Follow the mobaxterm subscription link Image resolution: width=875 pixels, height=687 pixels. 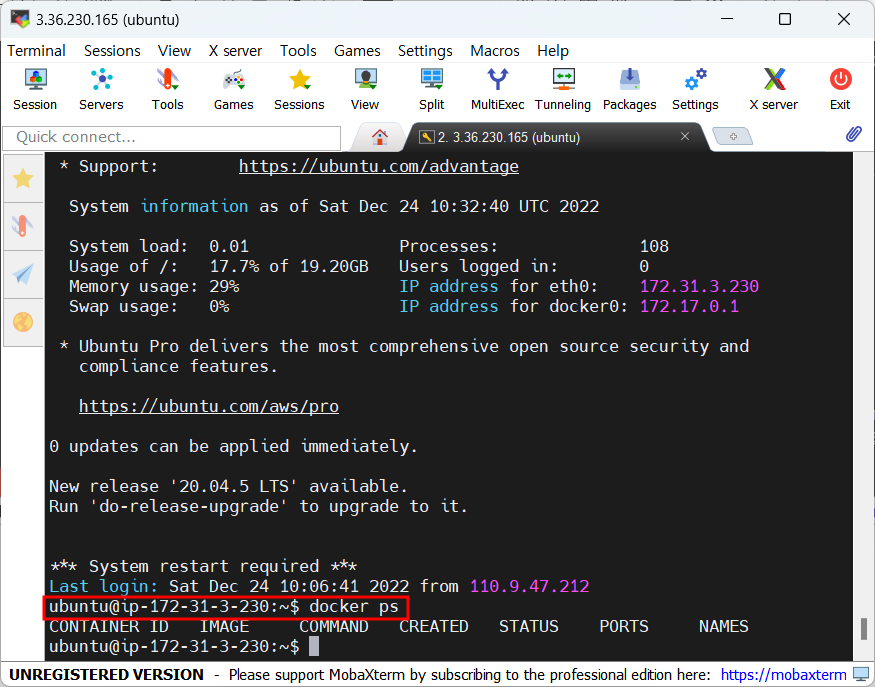[x=783, y=675]
